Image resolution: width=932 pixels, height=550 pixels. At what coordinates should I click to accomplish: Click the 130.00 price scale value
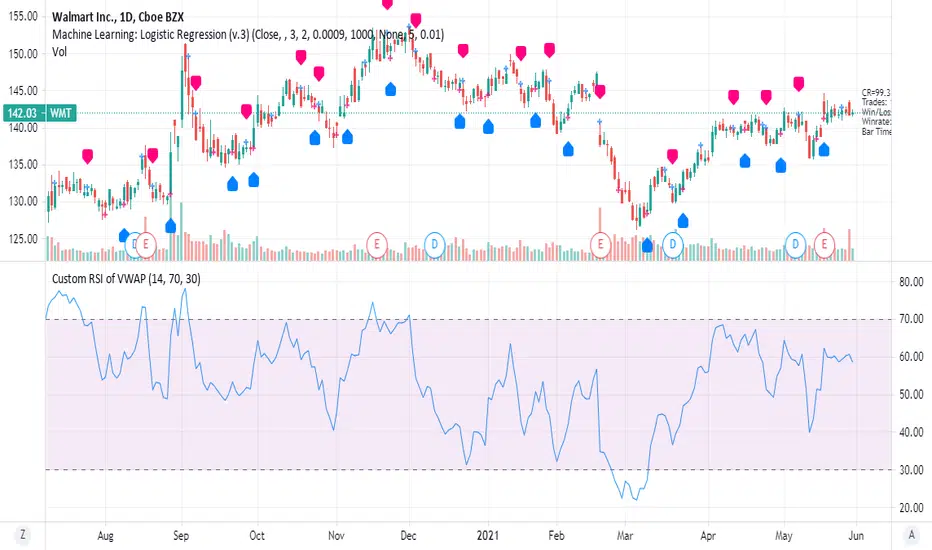pyautogui.click(x=23, y=201)
